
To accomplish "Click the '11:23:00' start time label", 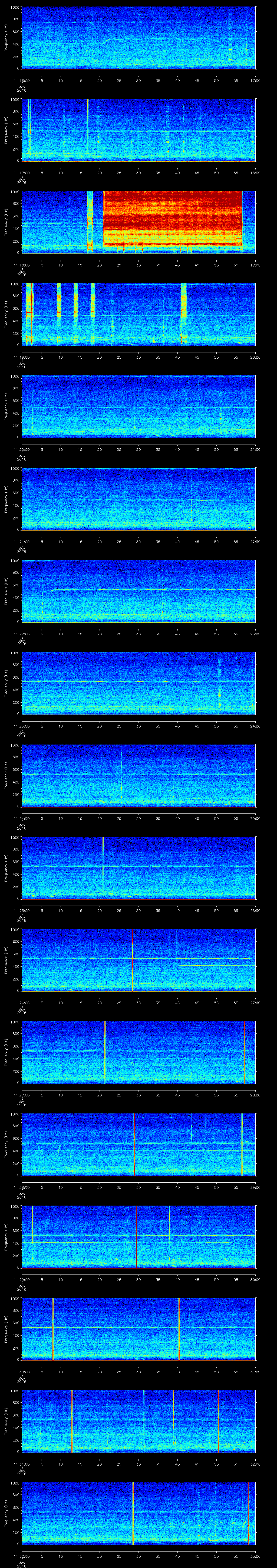I will (21, 726).
